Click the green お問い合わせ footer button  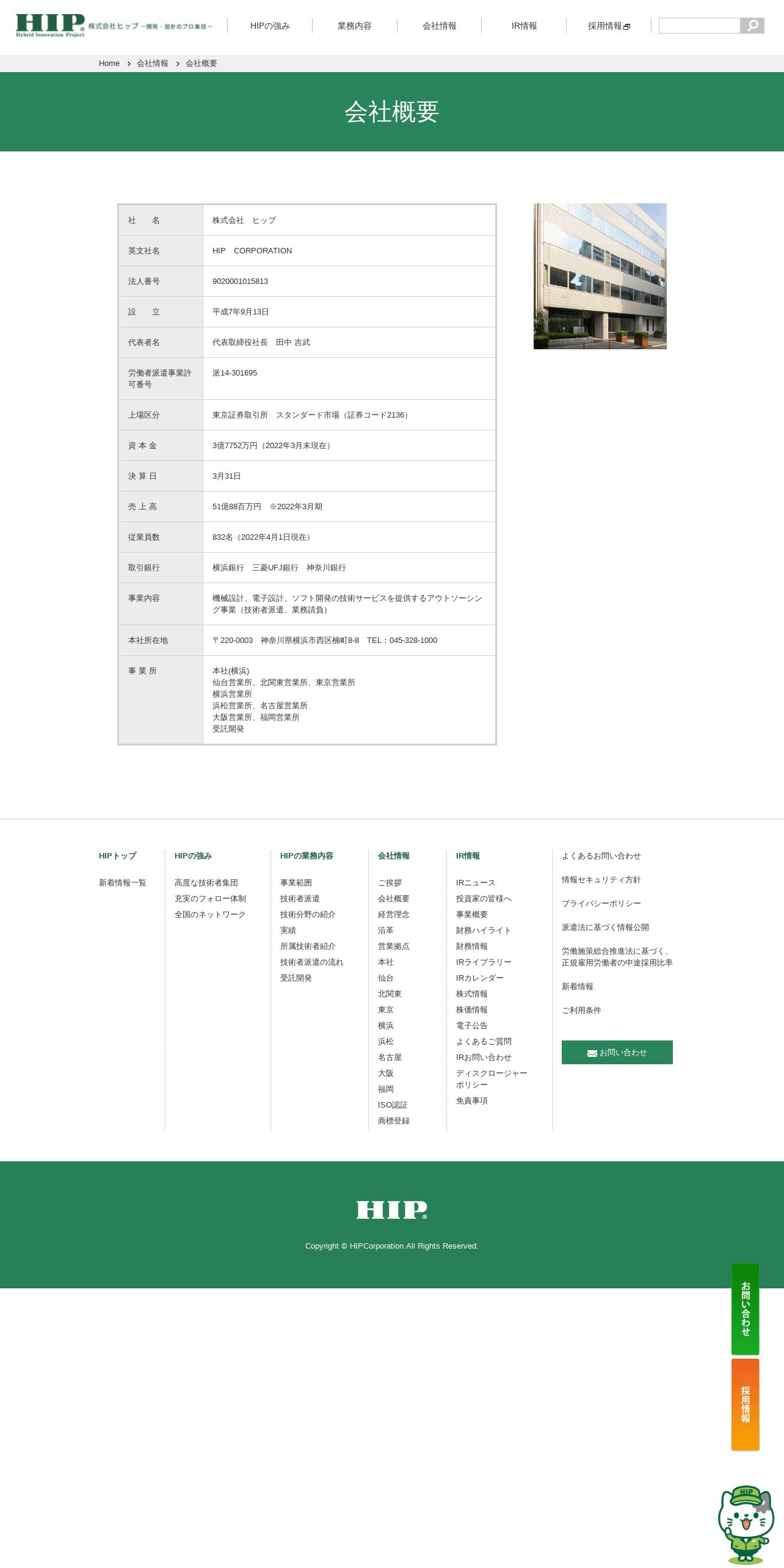(x=617, y=1052)
